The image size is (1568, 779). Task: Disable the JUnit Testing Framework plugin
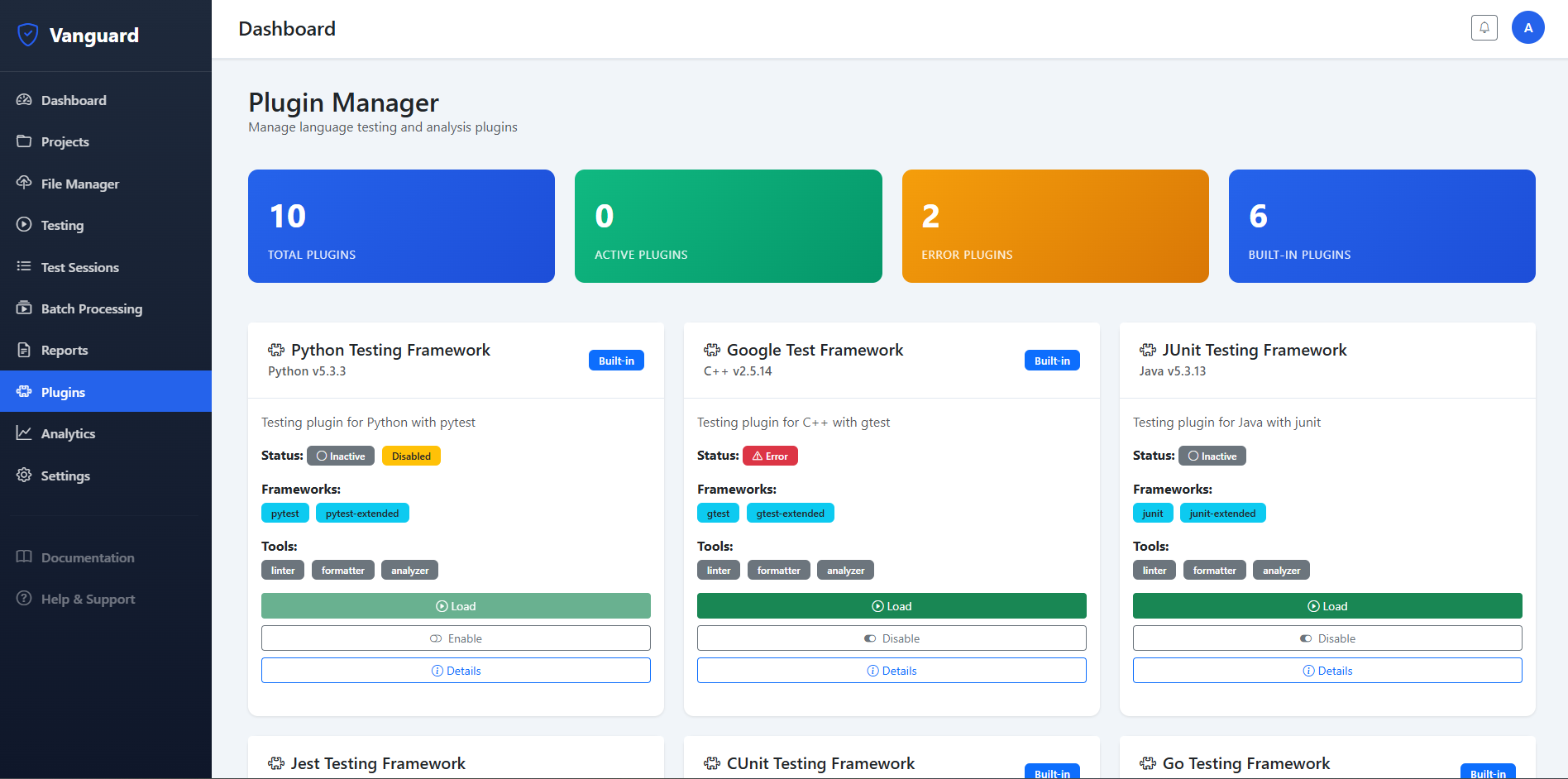click(x=1327, y=638)
